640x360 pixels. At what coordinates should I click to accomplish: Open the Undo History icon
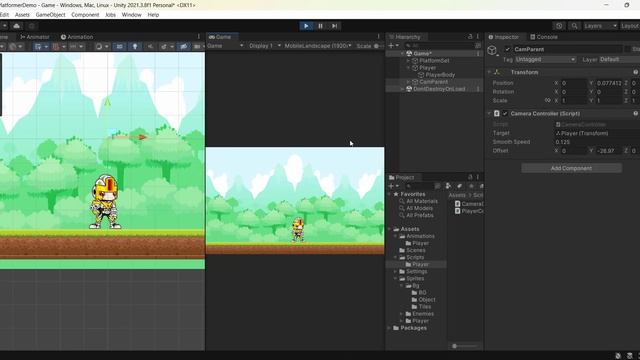click(559, 26)
